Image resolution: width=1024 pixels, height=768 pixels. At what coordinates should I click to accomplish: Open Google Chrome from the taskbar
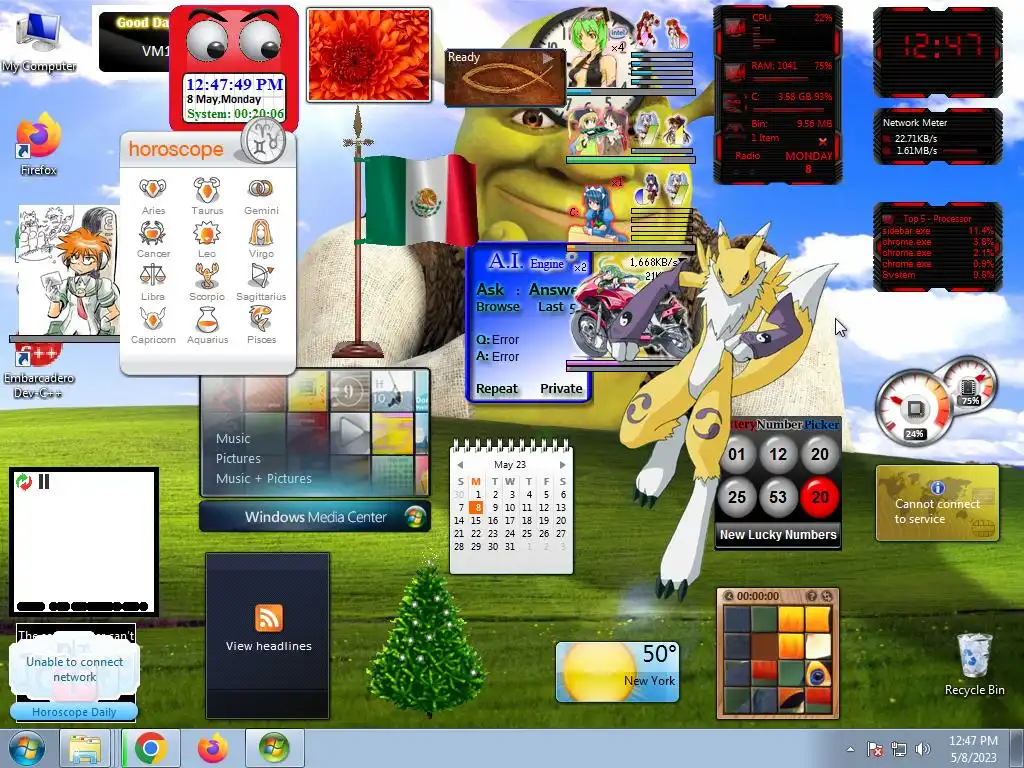coord(151,748)
